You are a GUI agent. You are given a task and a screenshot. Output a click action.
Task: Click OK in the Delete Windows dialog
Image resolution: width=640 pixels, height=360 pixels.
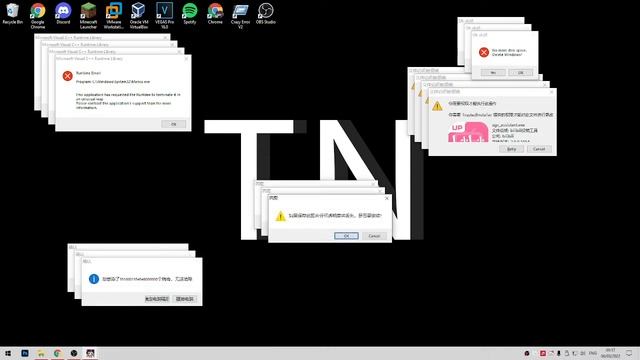521,73
